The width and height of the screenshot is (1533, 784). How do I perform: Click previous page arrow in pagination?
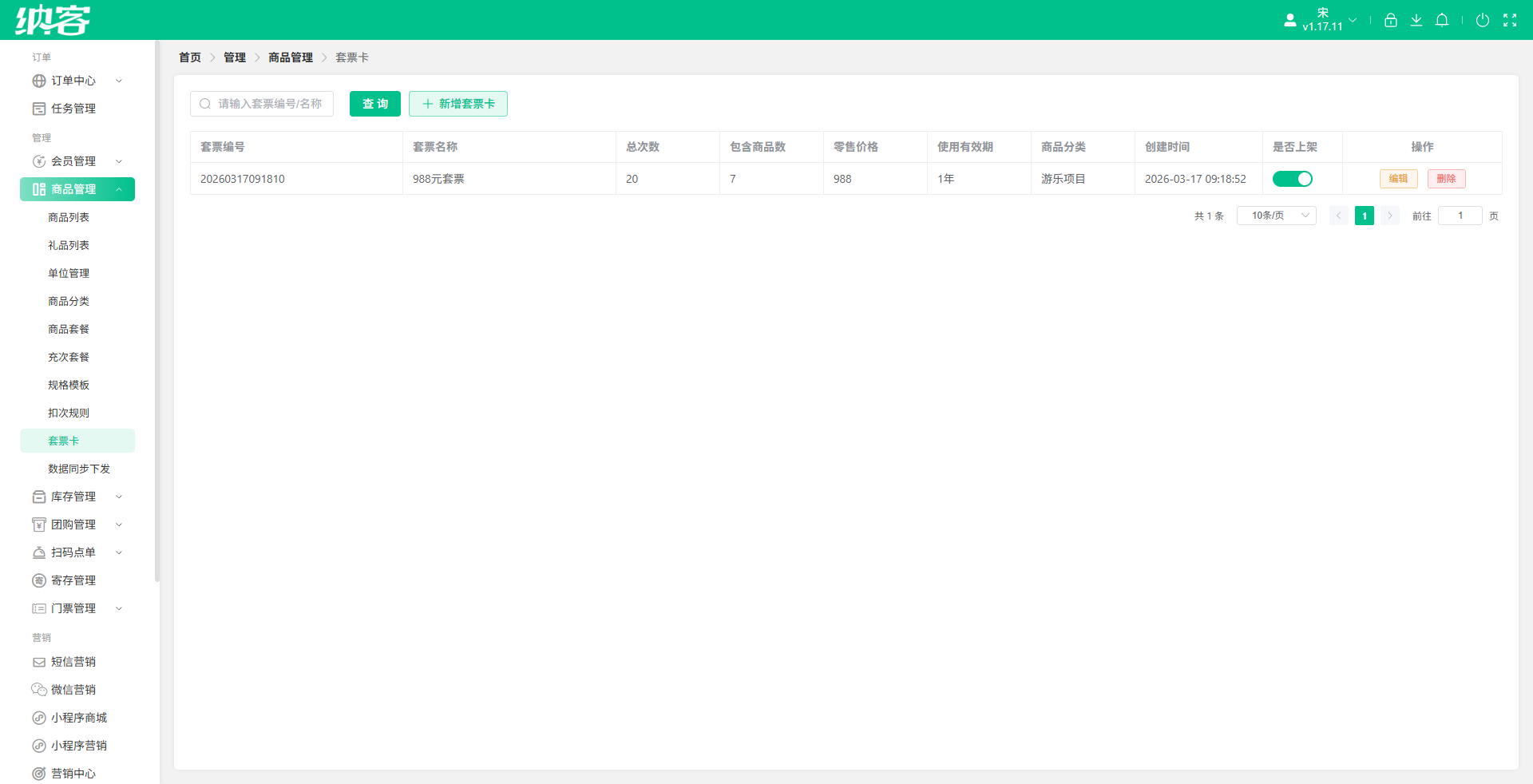[1338, 216]
